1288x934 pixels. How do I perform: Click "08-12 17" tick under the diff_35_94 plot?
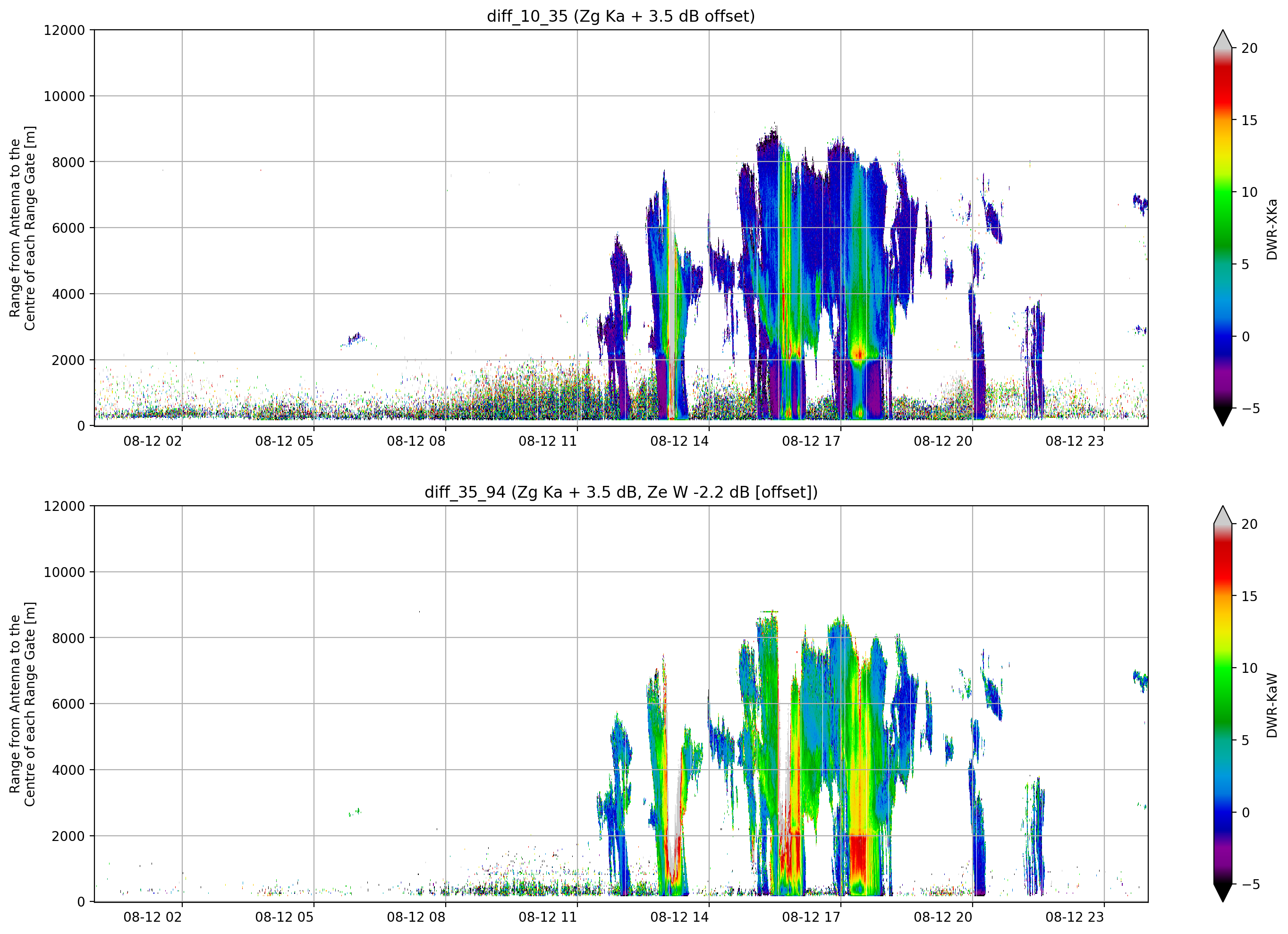[x=812, y=917]
